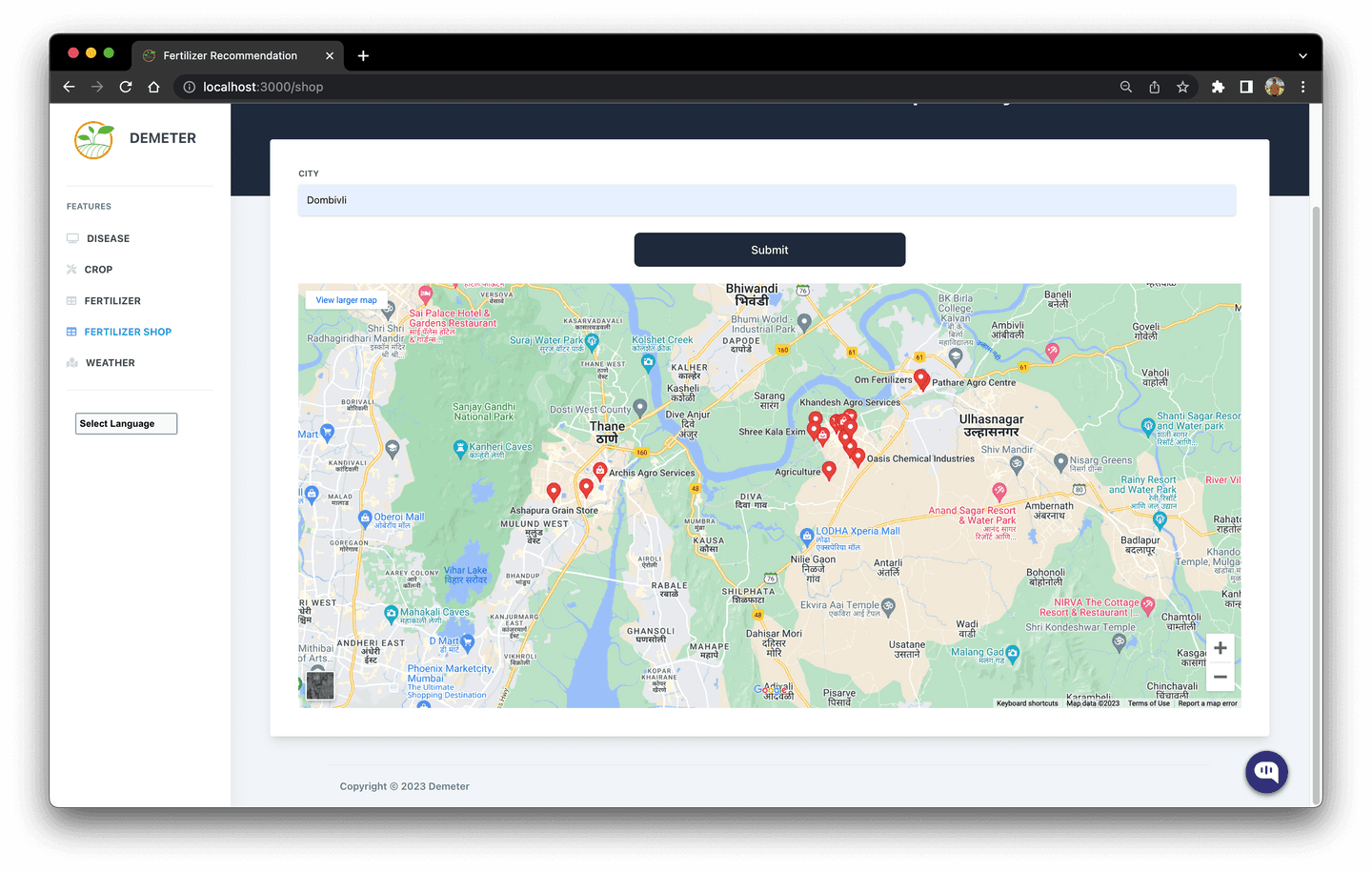Open Chrome three-dot menu
The image size is (1372, 873).
click(x=1302, y=87)
